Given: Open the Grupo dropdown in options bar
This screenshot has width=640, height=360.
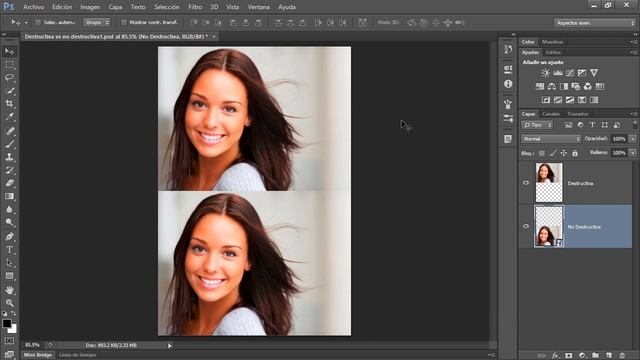Looking at the screenshot, I should tap(97, 22).
